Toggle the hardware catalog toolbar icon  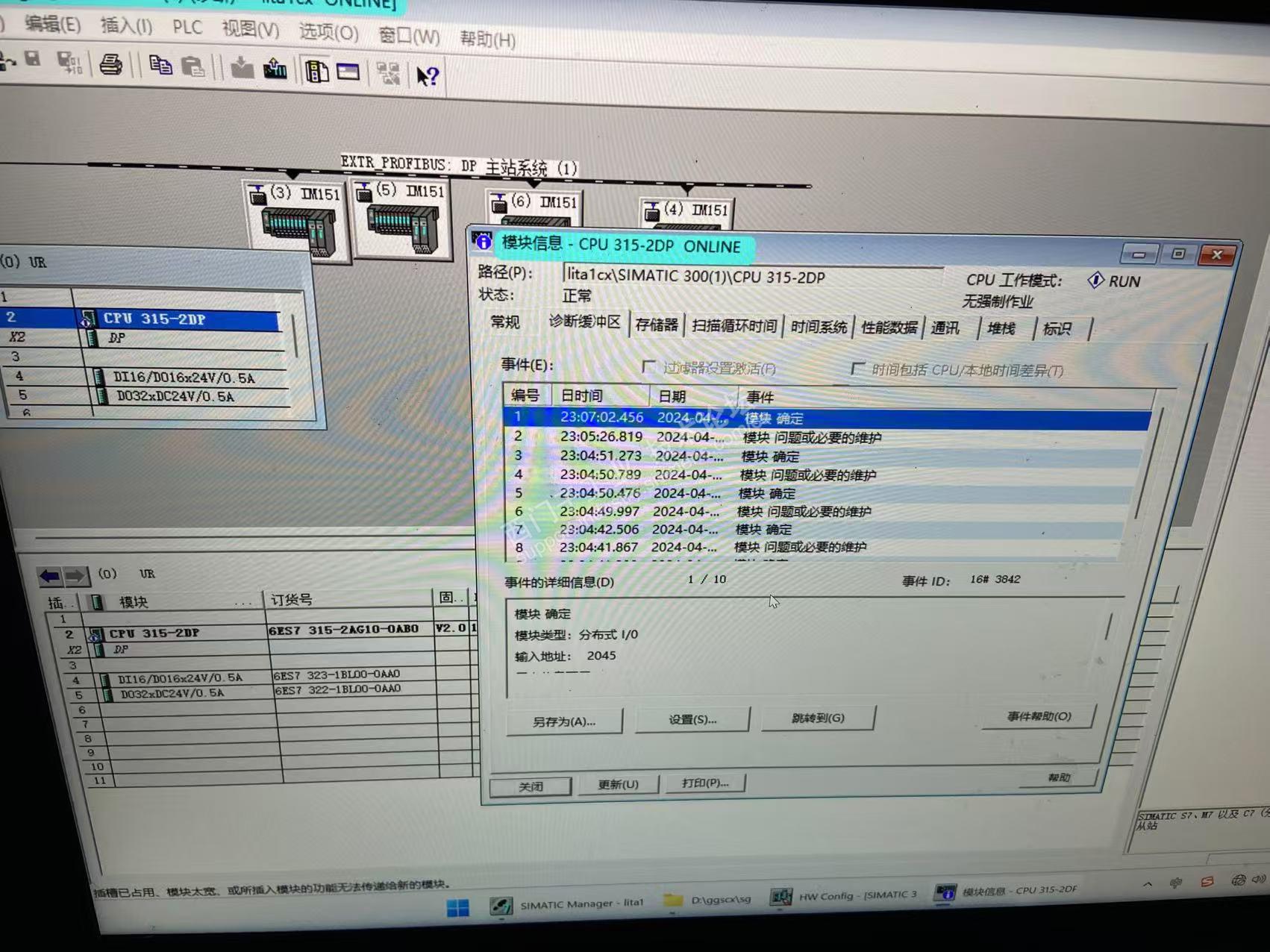[317, 72]
